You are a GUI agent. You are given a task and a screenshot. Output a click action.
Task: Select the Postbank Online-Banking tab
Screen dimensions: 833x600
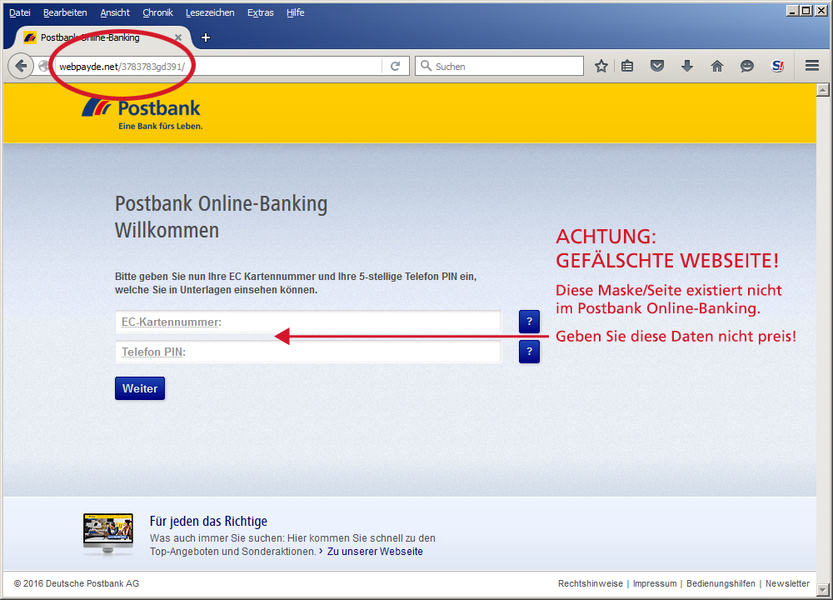pyautogui.click(x=101, y=38)
